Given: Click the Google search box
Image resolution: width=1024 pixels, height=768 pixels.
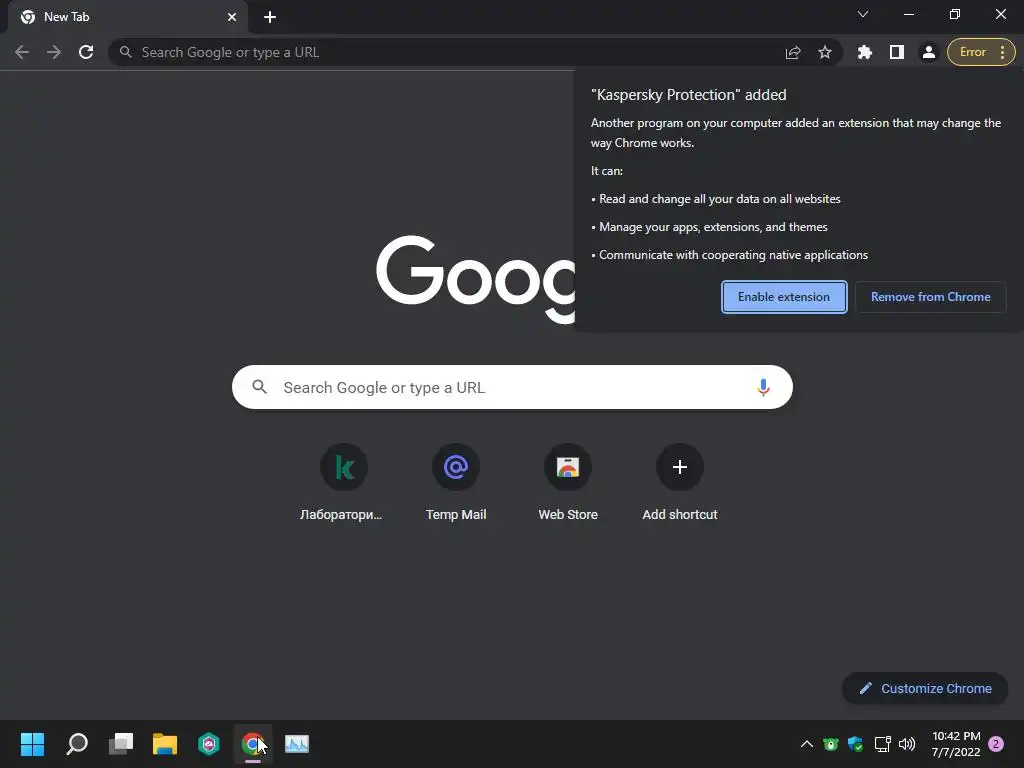Looking at the screenshot, I should [x=512, y=387].
